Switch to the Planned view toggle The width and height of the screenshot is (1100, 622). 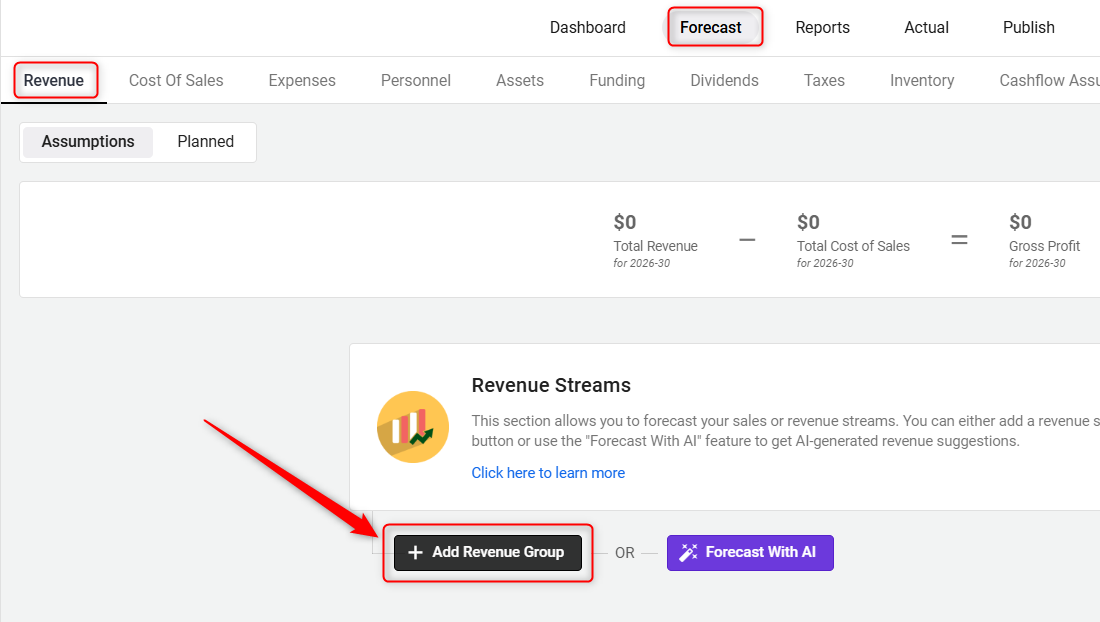[x=206, y=142]
